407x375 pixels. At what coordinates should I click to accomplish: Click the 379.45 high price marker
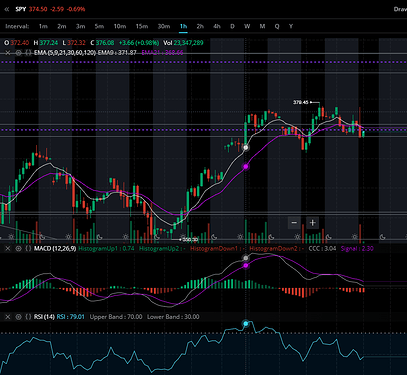(301, 102)
